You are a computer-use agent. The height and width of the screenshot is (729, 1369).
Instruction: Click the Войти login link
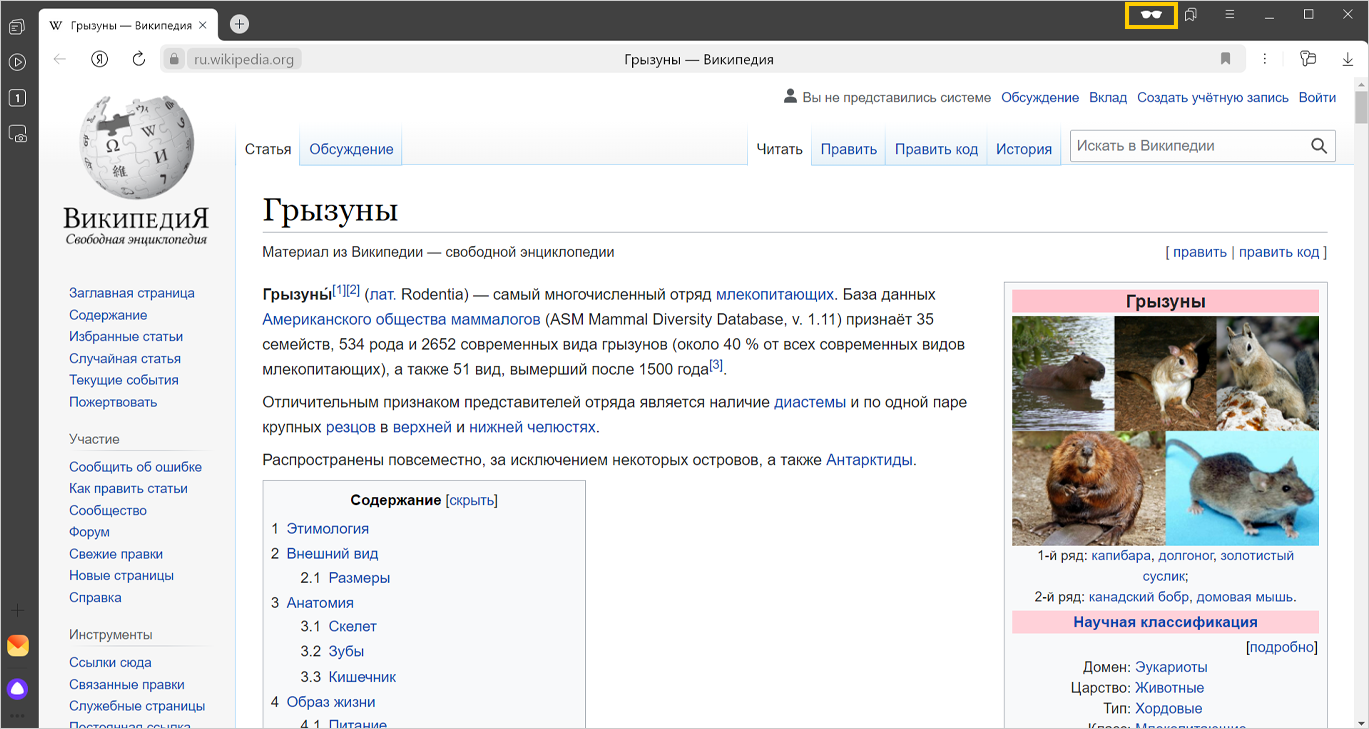(1317, 97)
